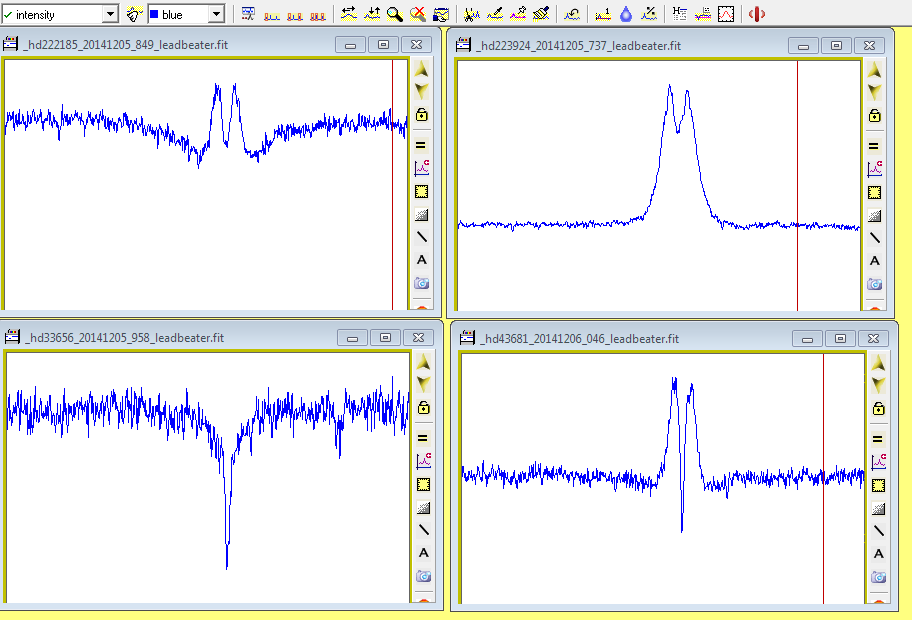
Task: Click the up arrow in hd223924 window
Action: 874,70
